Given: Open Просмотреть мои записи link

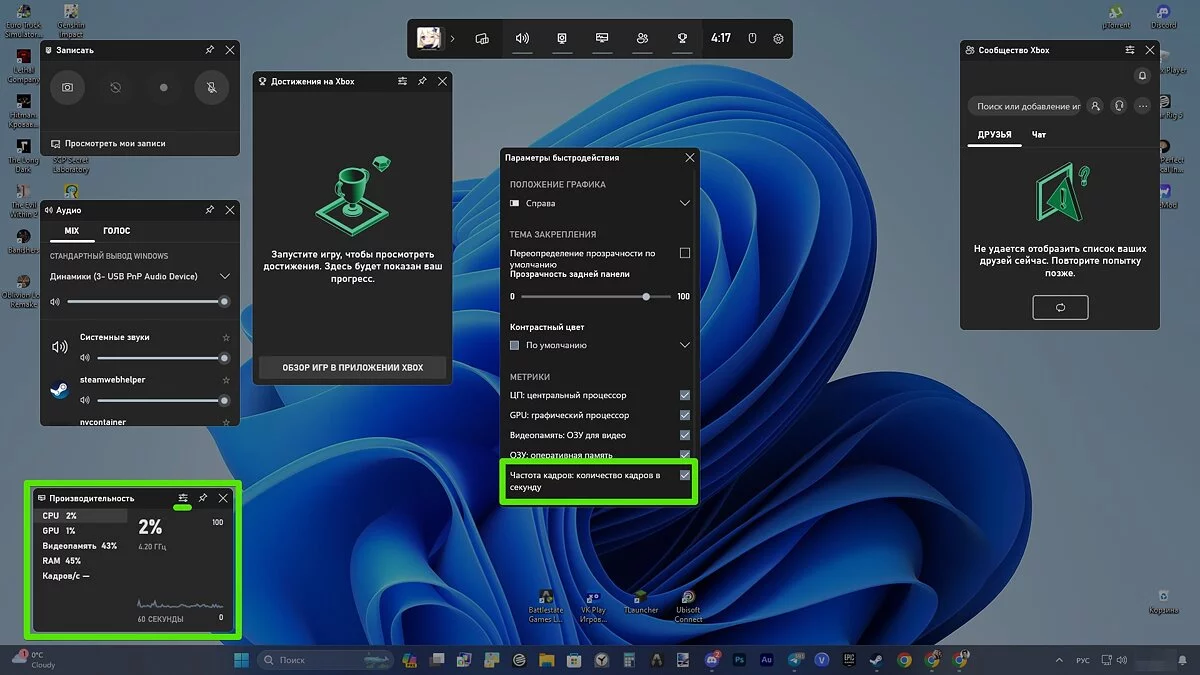Looking at the screenshot, I should pos(108,144).
